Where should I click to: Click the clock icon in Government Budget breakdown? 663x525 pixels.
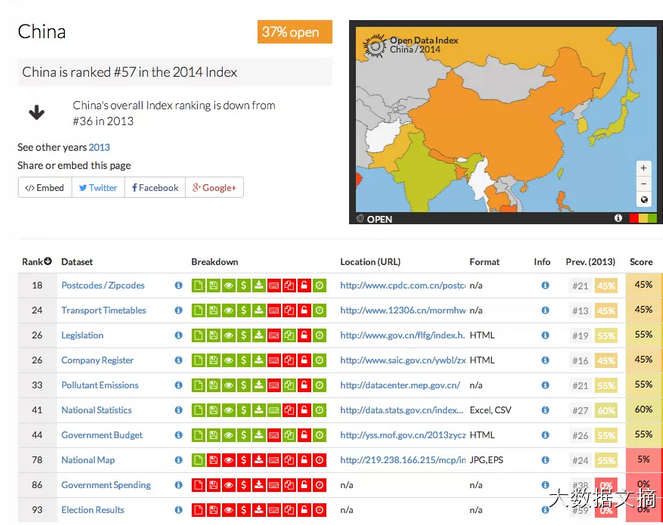[319, 435]
